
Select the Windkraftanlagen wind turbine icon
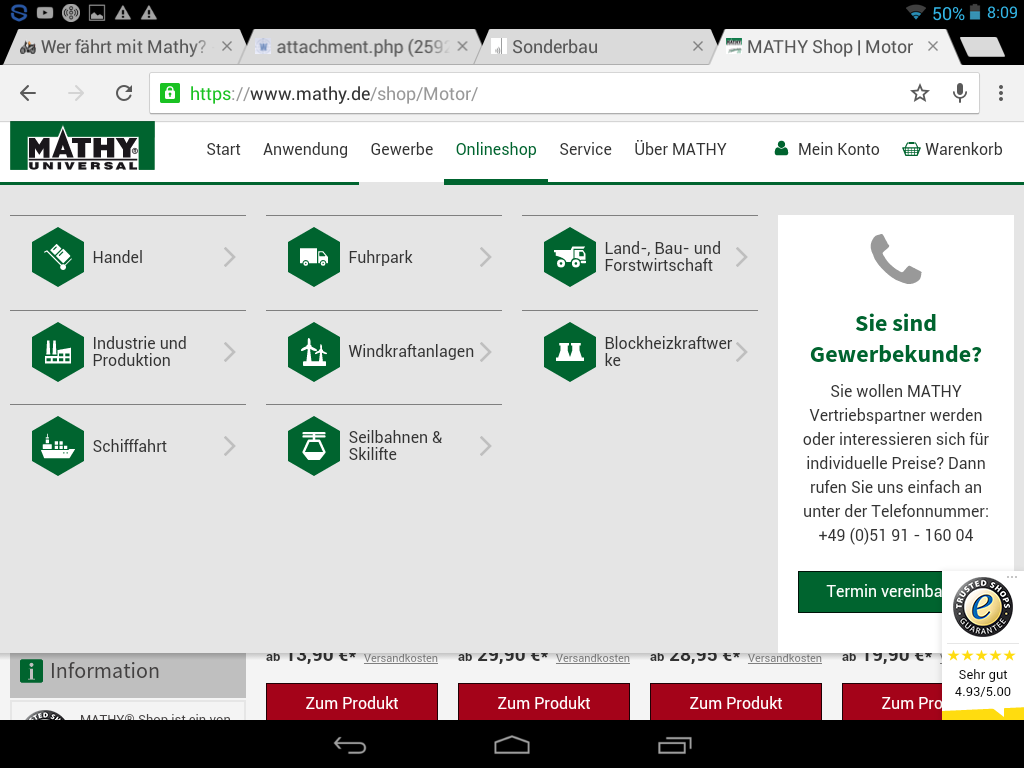click(x=314, y=352)
